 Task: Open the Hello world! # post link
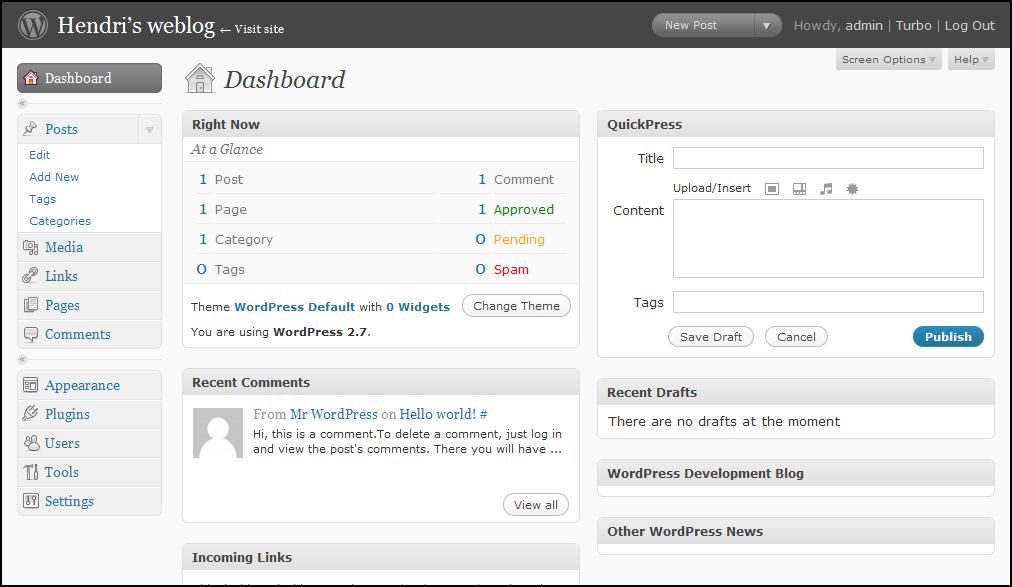443,414
